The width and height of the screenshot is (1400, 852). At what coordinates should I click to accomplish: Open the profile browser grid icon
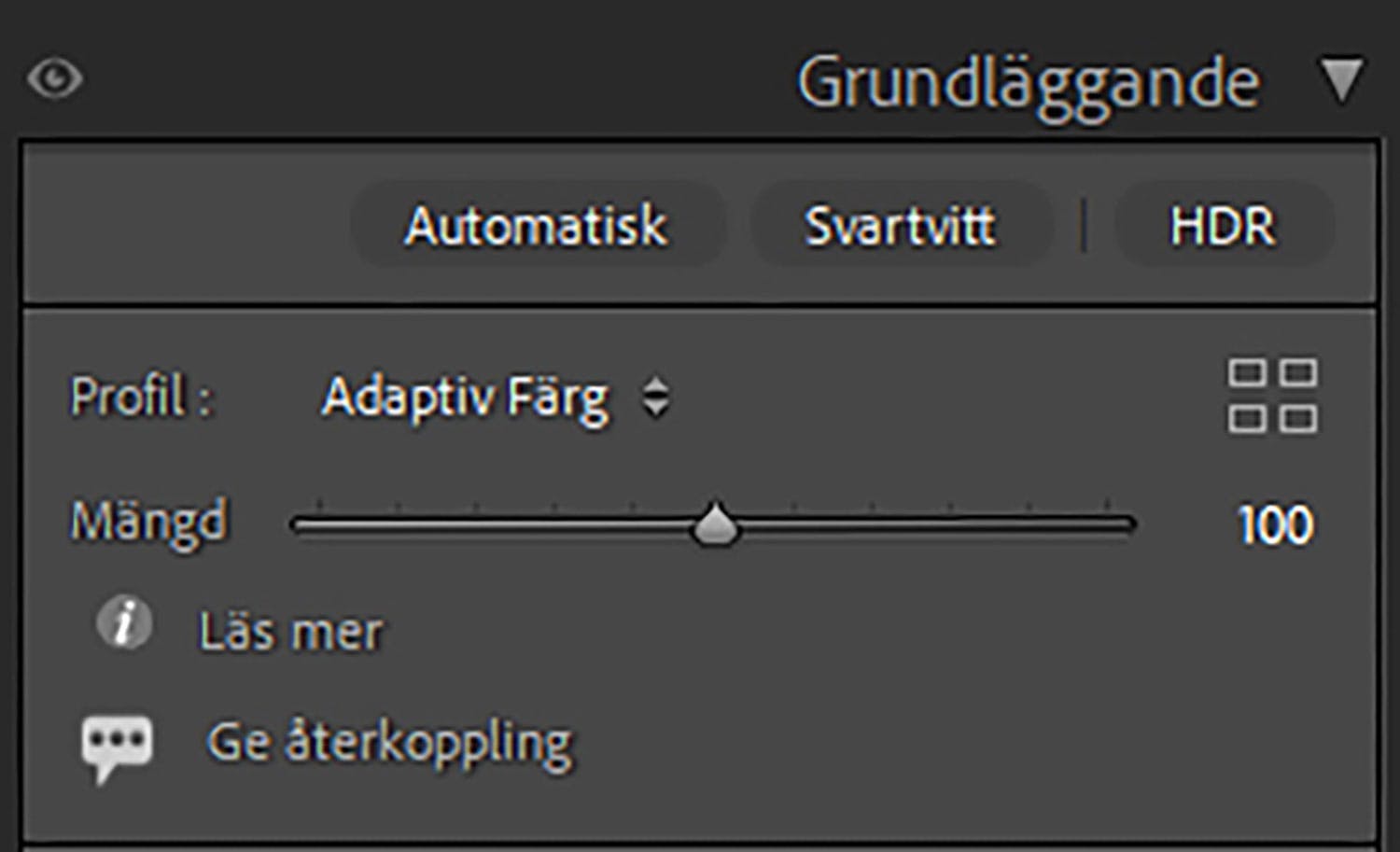(x=1272, y=396)
